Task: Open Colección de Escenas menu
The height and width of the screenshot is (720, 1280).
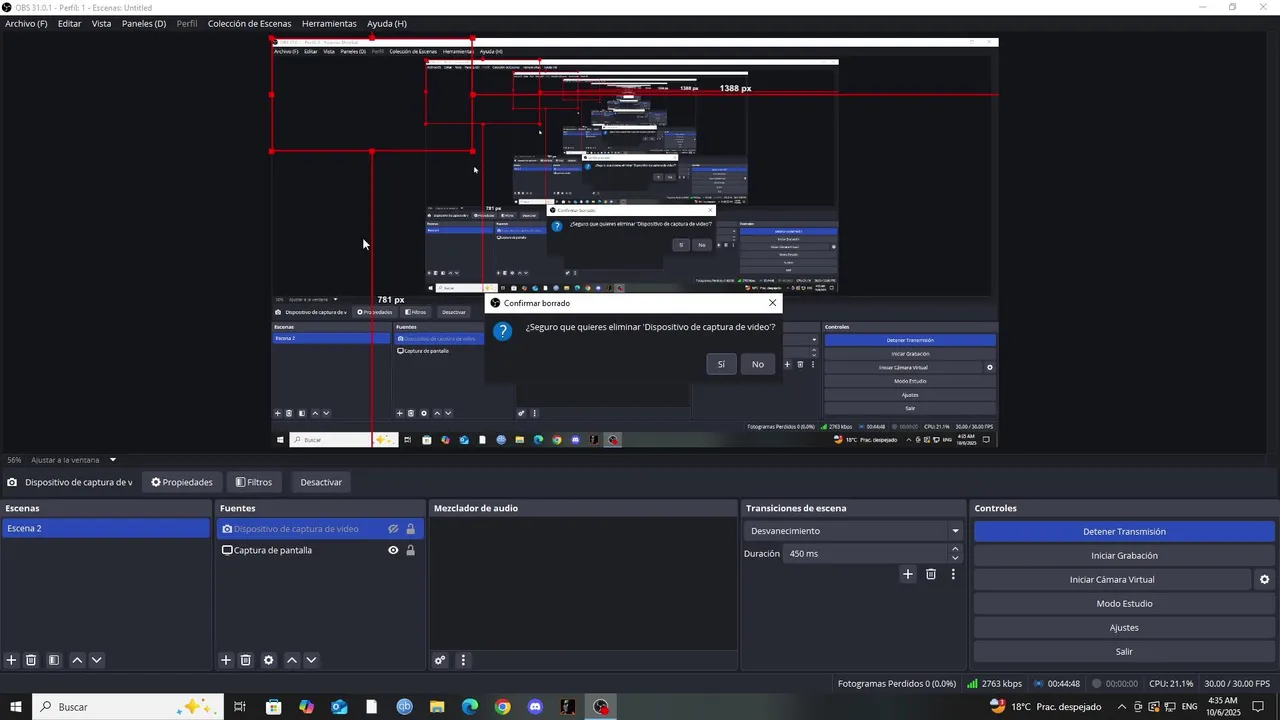Action: pos(250,23)
